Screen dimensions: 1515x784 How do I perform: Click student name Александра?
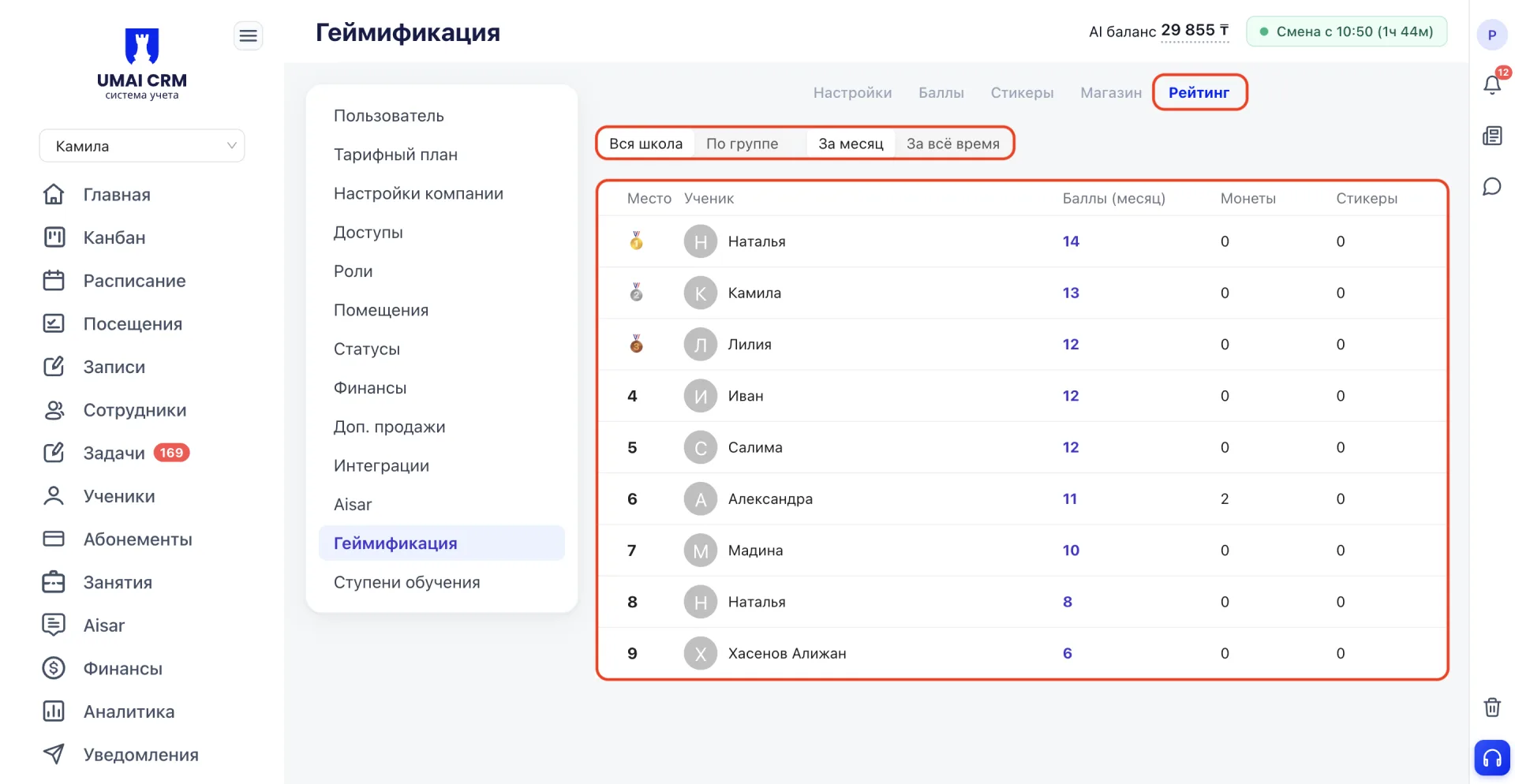pos(770,498)
